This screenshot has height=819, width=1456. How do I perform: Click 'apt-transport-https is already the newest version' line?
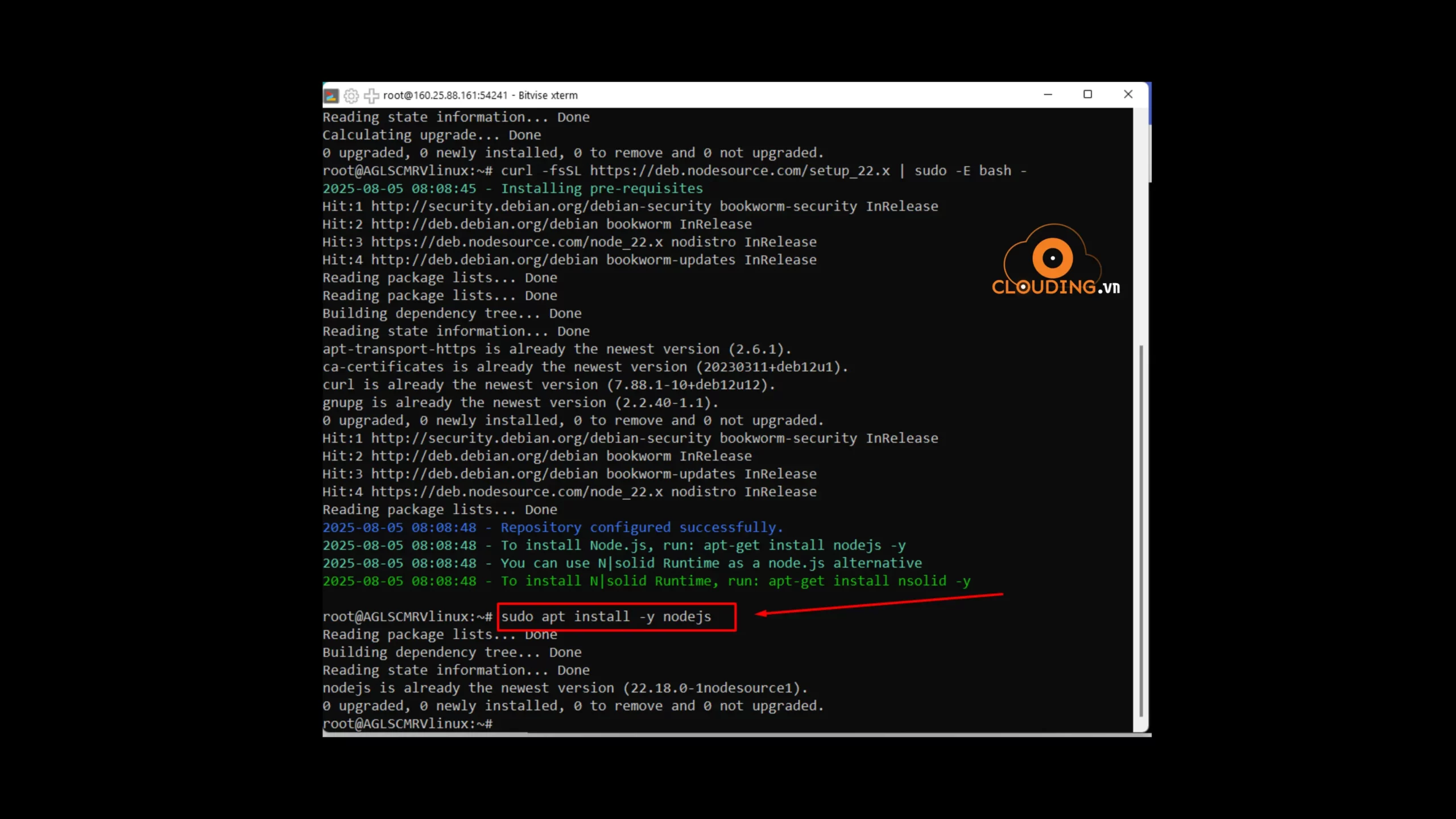point(557,349)
